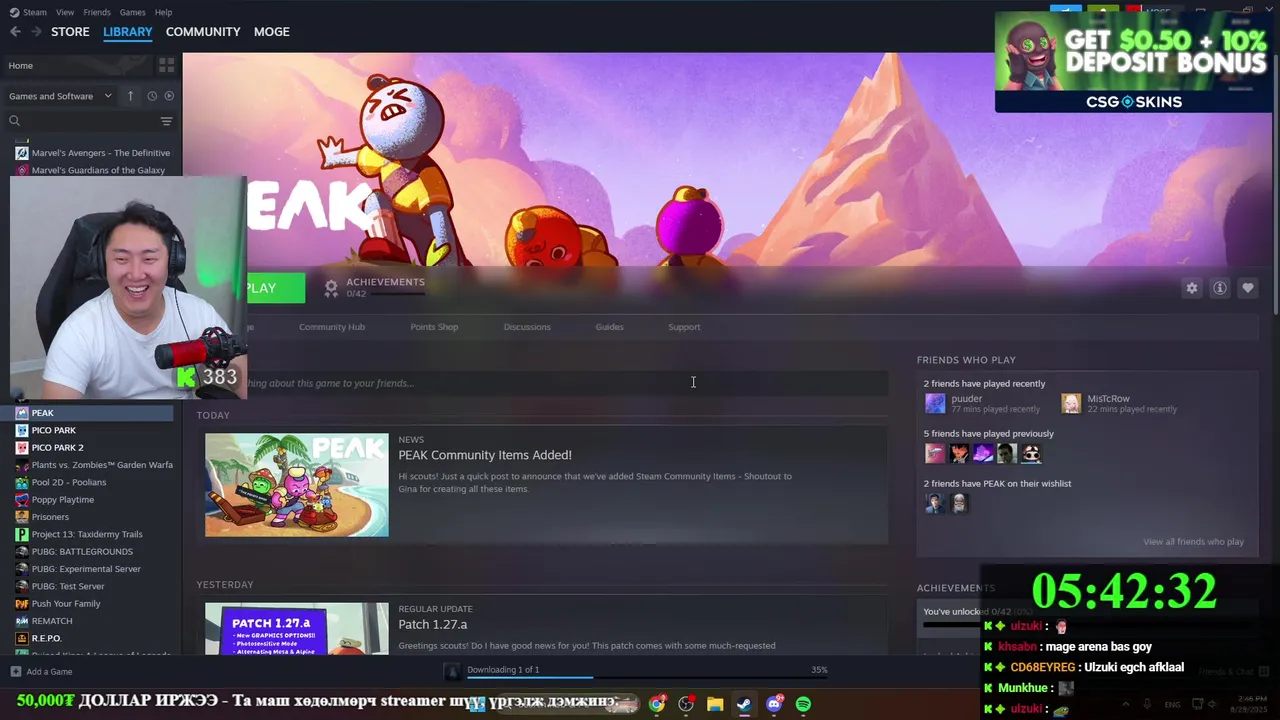1280x720 pixels.
Task: Open Discord from the taskbar
Action: (774, 704)
